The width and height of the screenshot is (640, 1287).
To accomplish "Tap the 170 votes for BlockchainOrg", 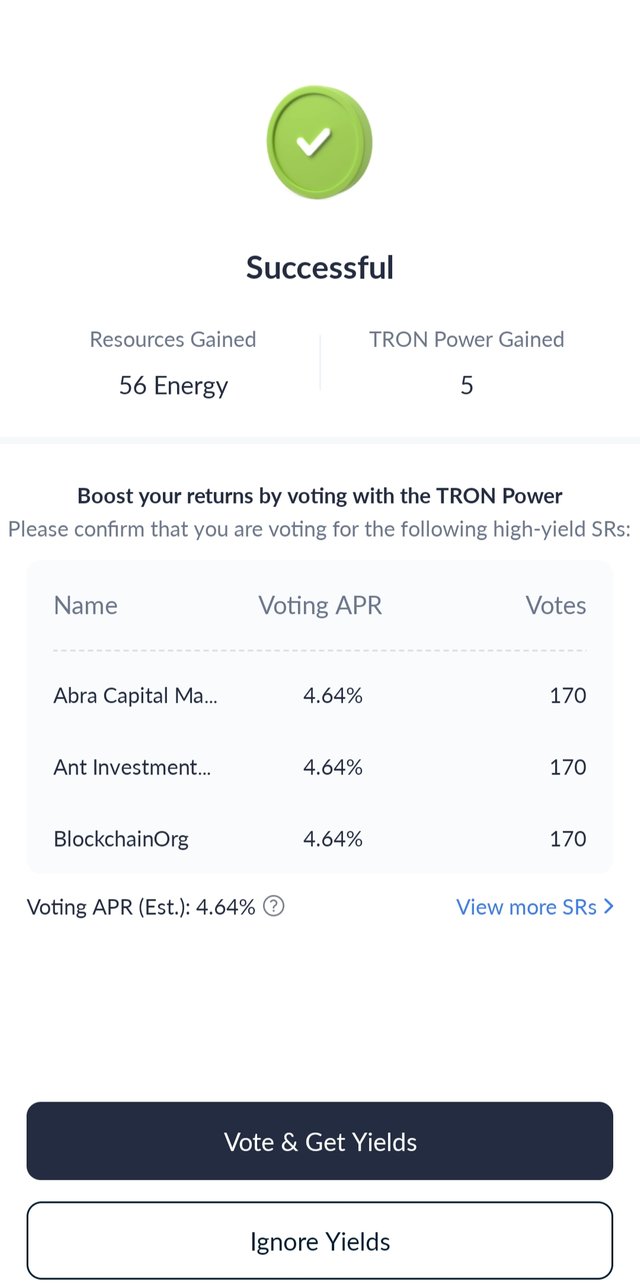I will pos(568,839).
